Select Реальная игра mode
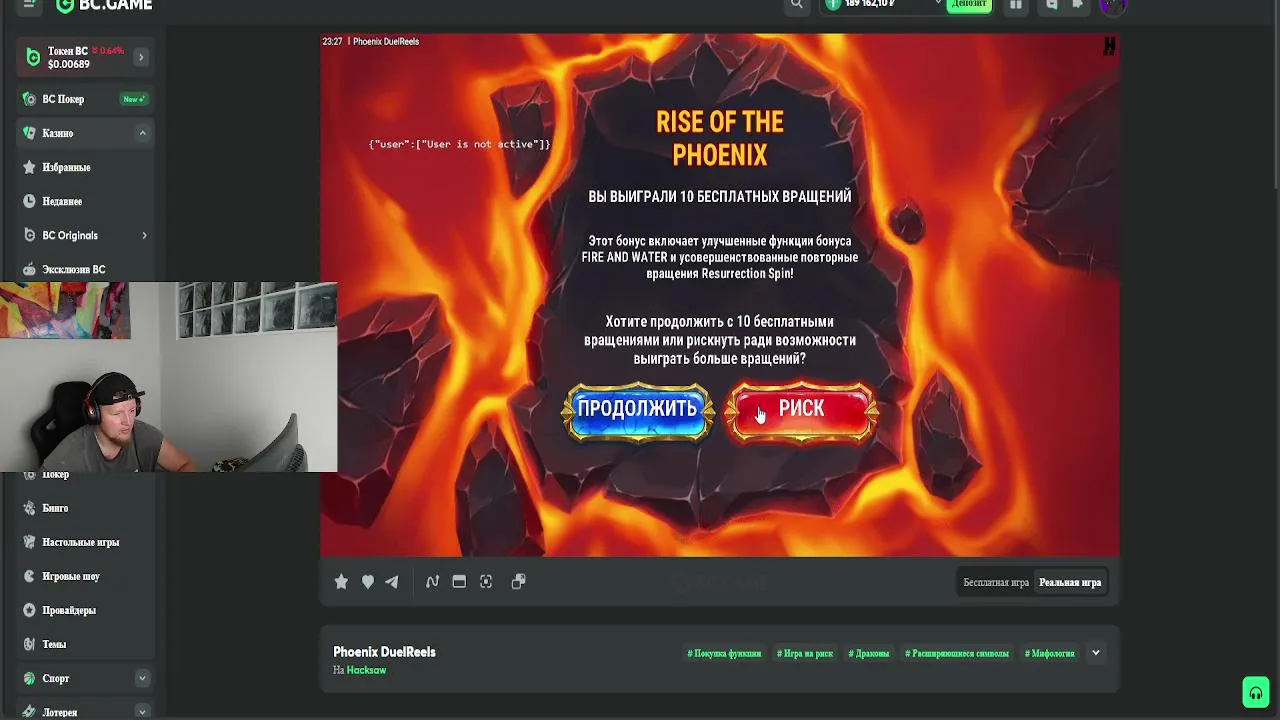This screenshot has height=720, width=1280. [1070, 582]
